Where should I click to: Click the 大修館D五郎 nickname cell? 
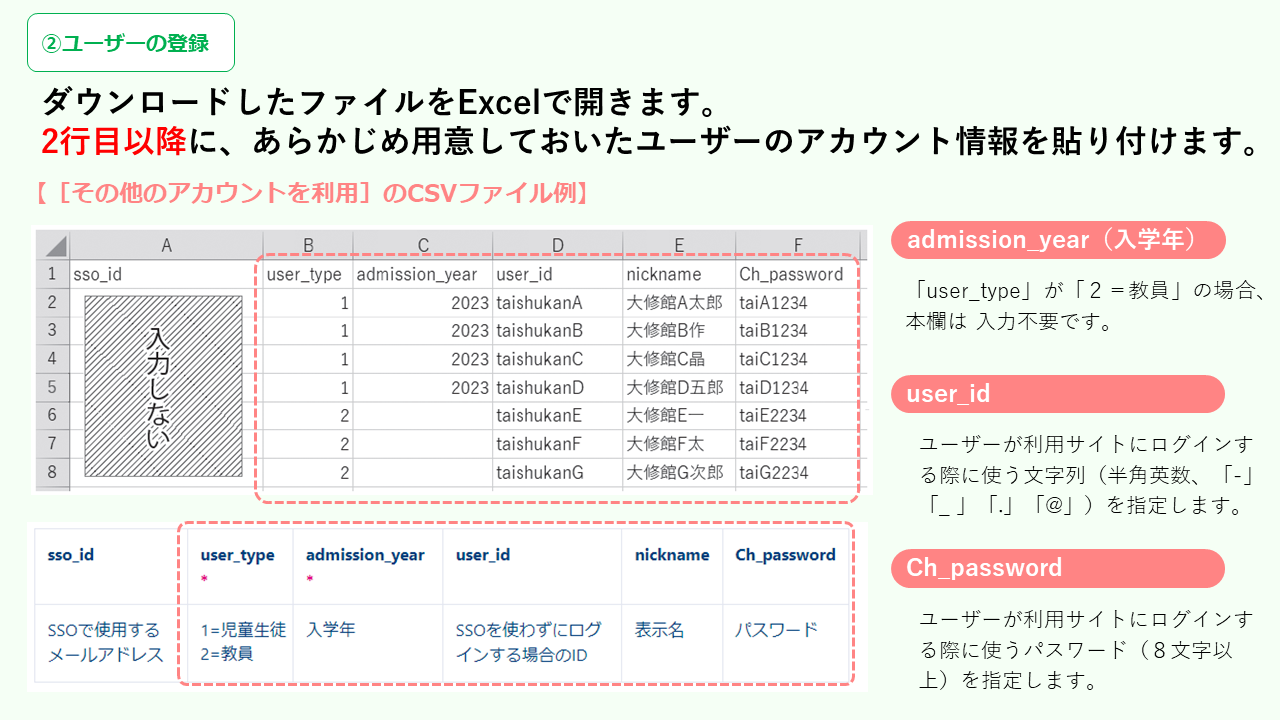tap(679, 387)
